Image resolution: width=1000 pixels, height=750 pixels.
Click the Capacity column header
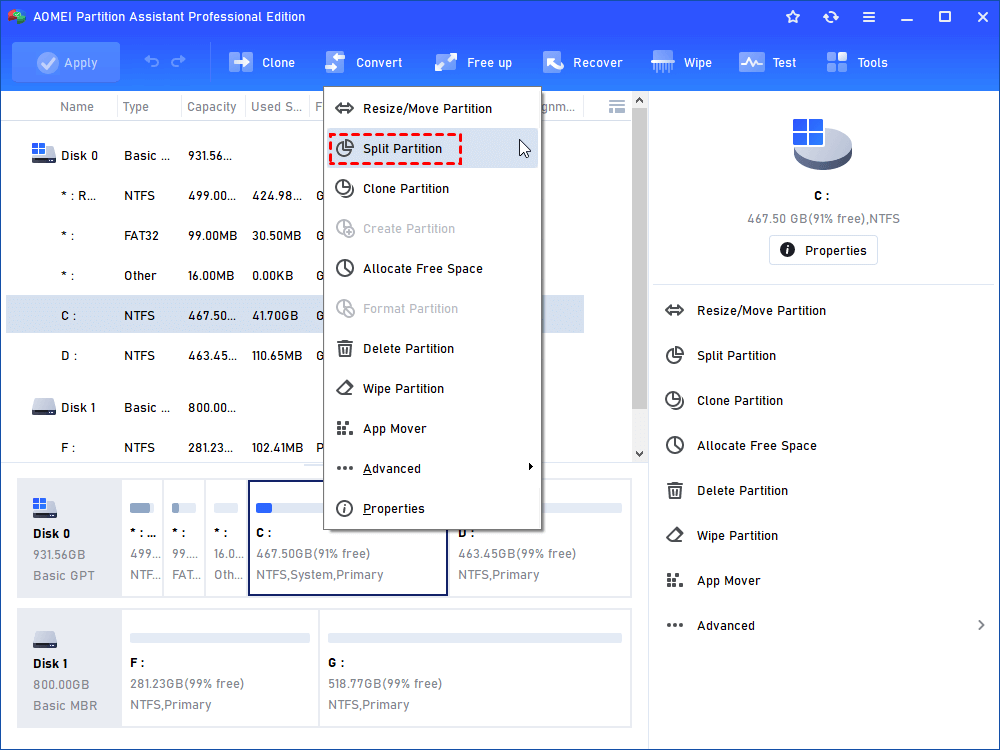tap(212, 107)
